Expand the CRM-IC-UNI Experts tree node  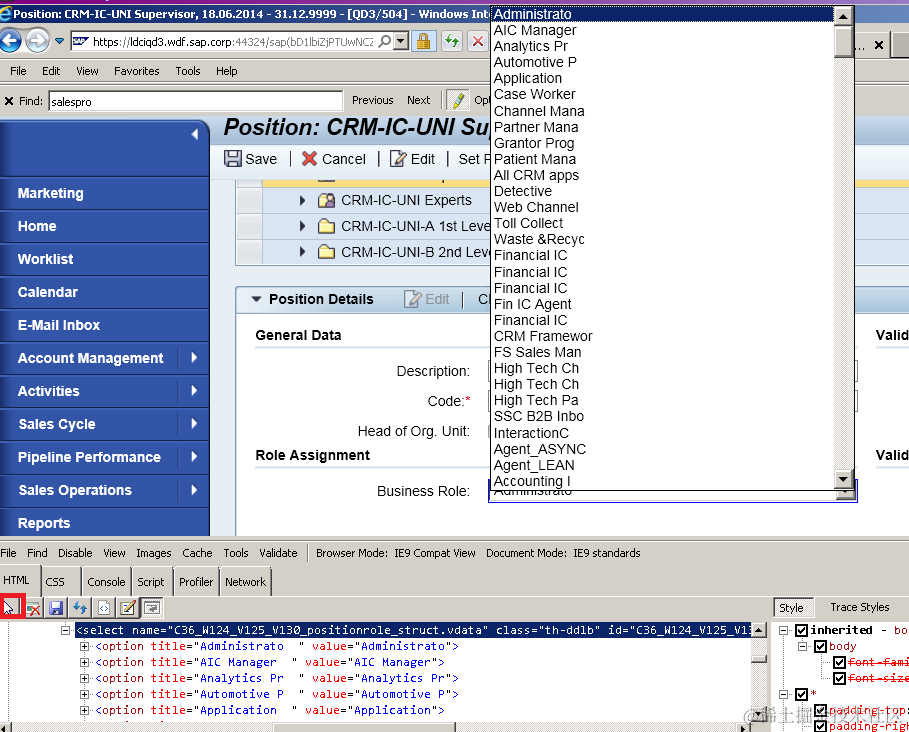click(302, 201)
